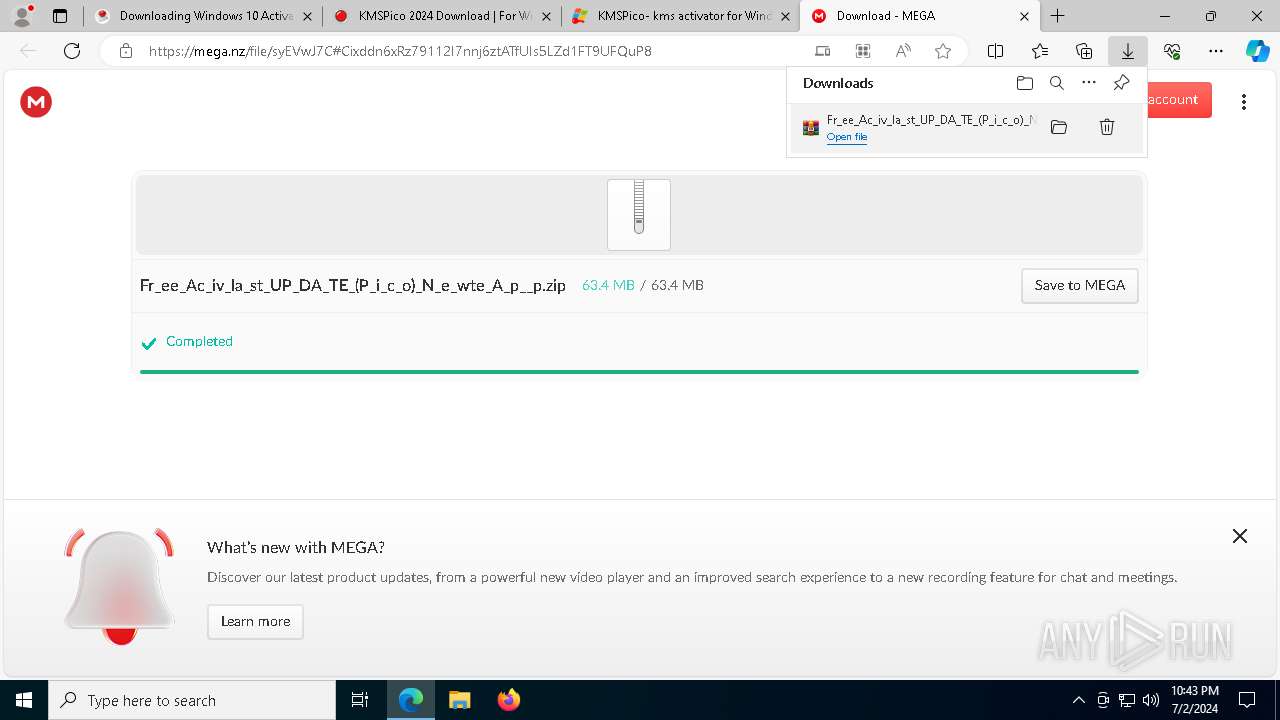1280x720 pixels.
Task: Delete the downloaded zip entry
Action: click(1107, 127)
